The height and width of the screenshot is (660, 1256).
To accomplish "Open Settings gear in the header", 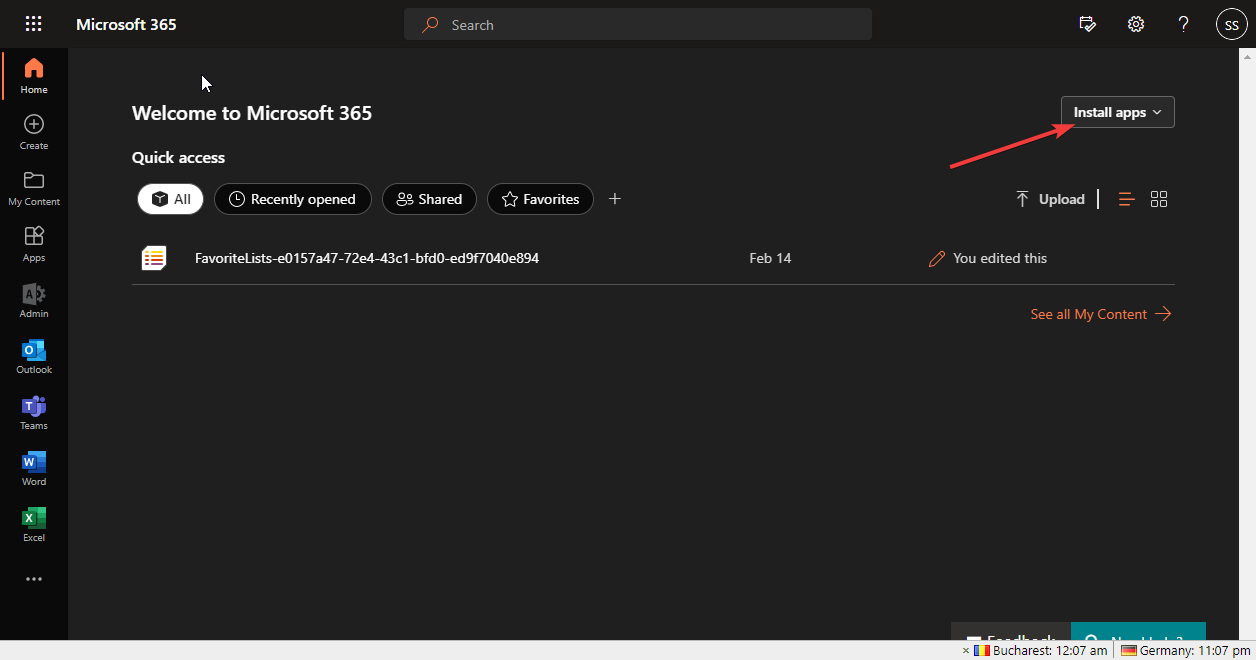I will tap(1136, 24).
